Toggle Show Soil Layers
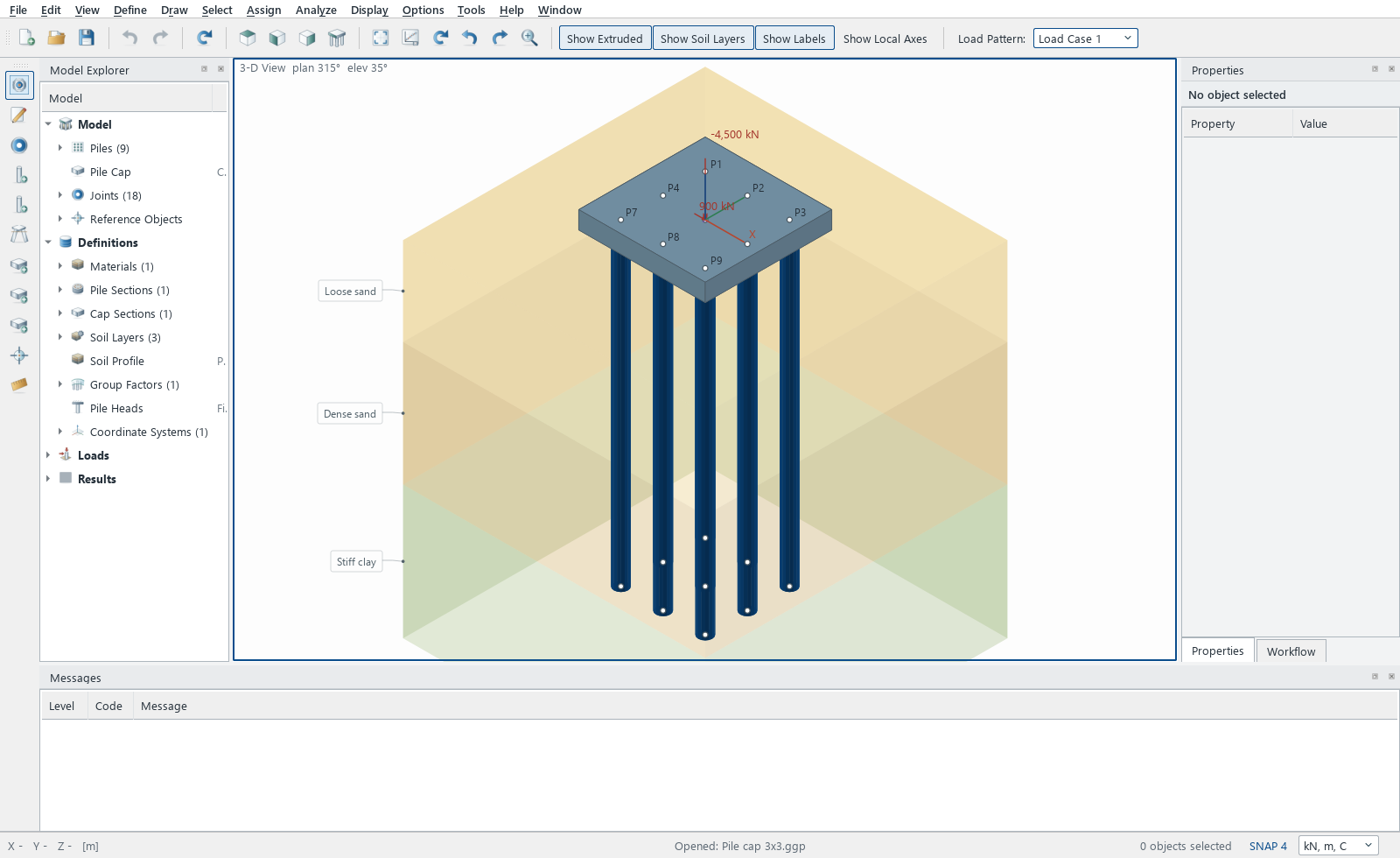Screen dimensions: 1400x858 point(703,39)
